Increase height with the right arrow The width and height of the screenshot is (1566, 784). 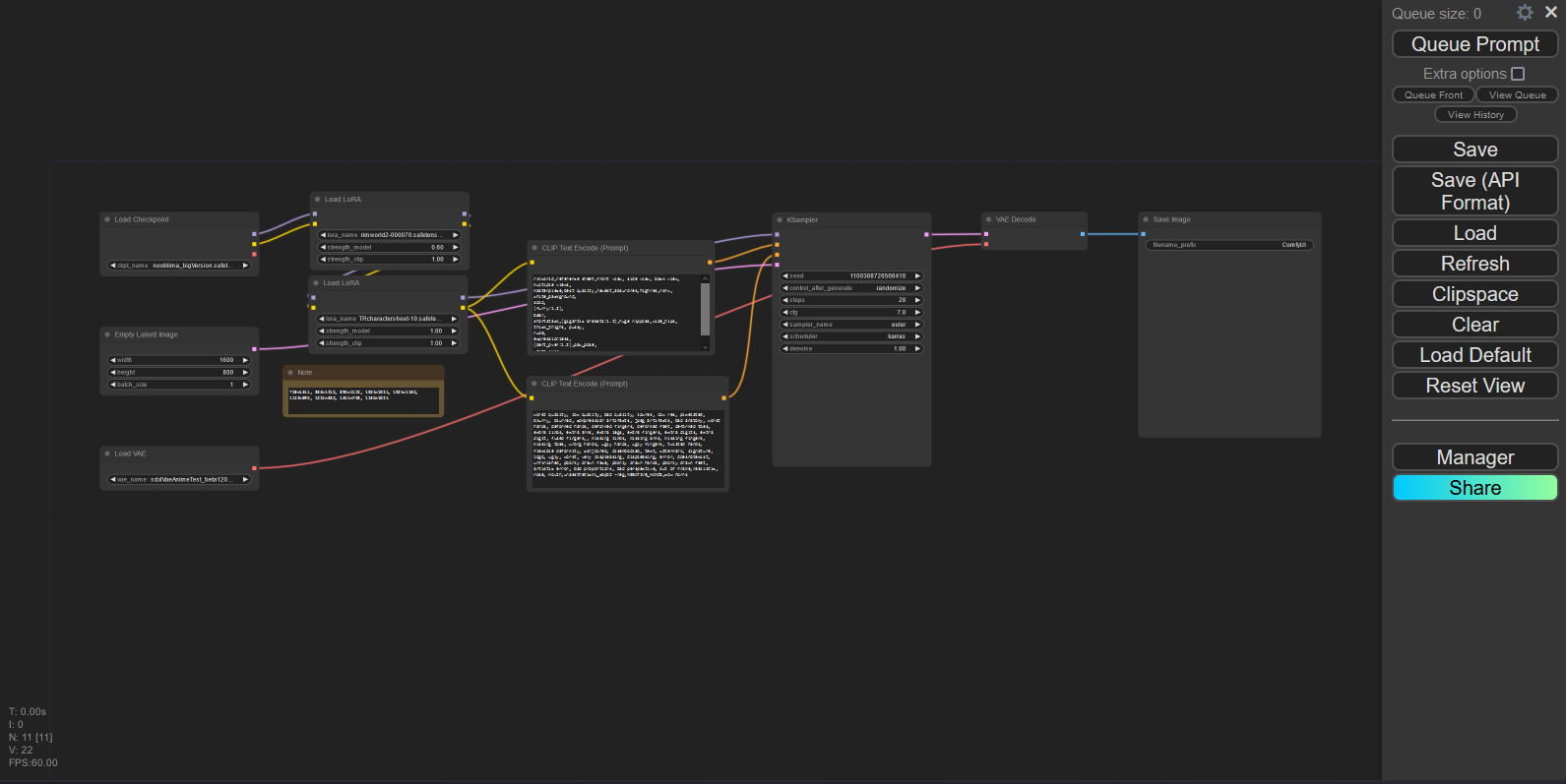[x=245, y=373]
